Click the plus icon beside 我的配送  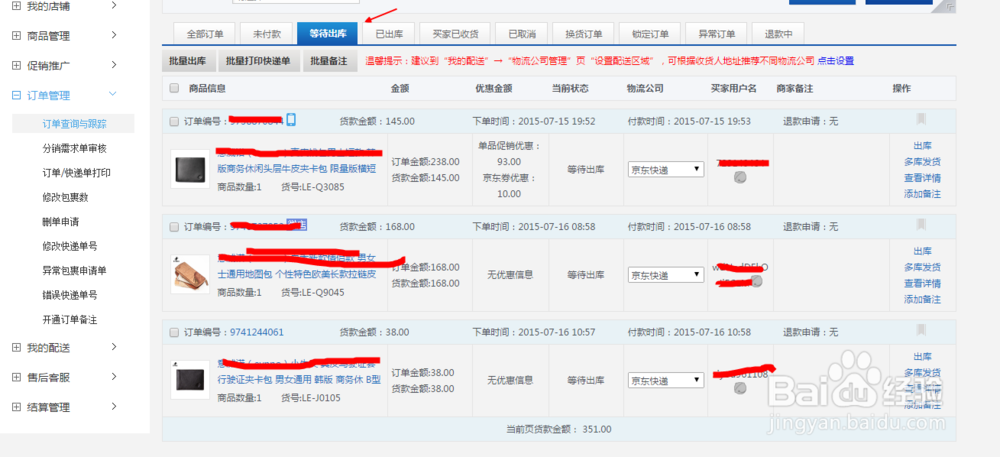click(16, 347)
